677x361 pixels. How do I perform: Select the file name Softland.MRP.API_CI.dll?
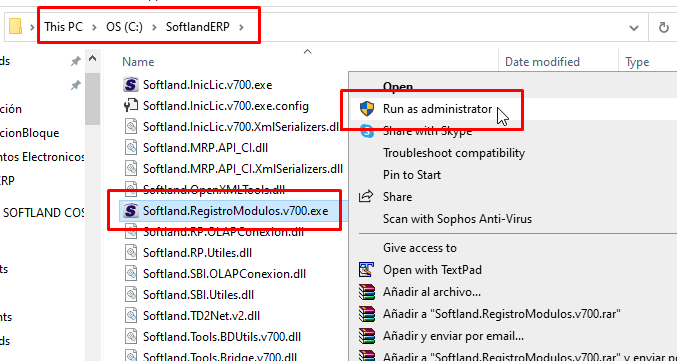point(205,148)
